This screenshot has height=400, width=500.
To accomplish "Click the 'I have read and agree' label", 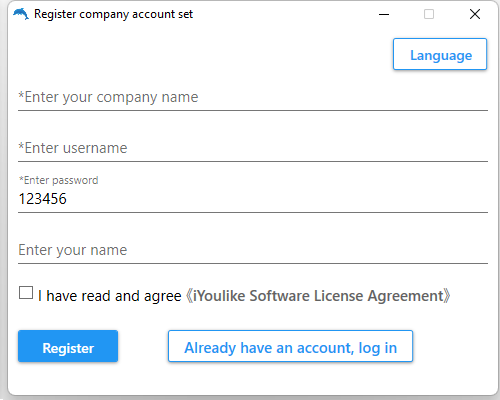I will [x=110, y=296].
